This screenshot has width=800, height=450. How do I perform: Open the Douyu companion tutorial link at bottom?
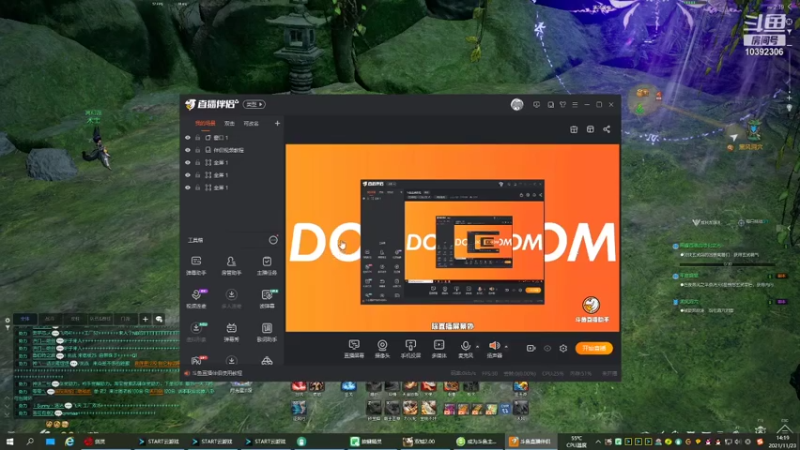click(x=217, y=373)
